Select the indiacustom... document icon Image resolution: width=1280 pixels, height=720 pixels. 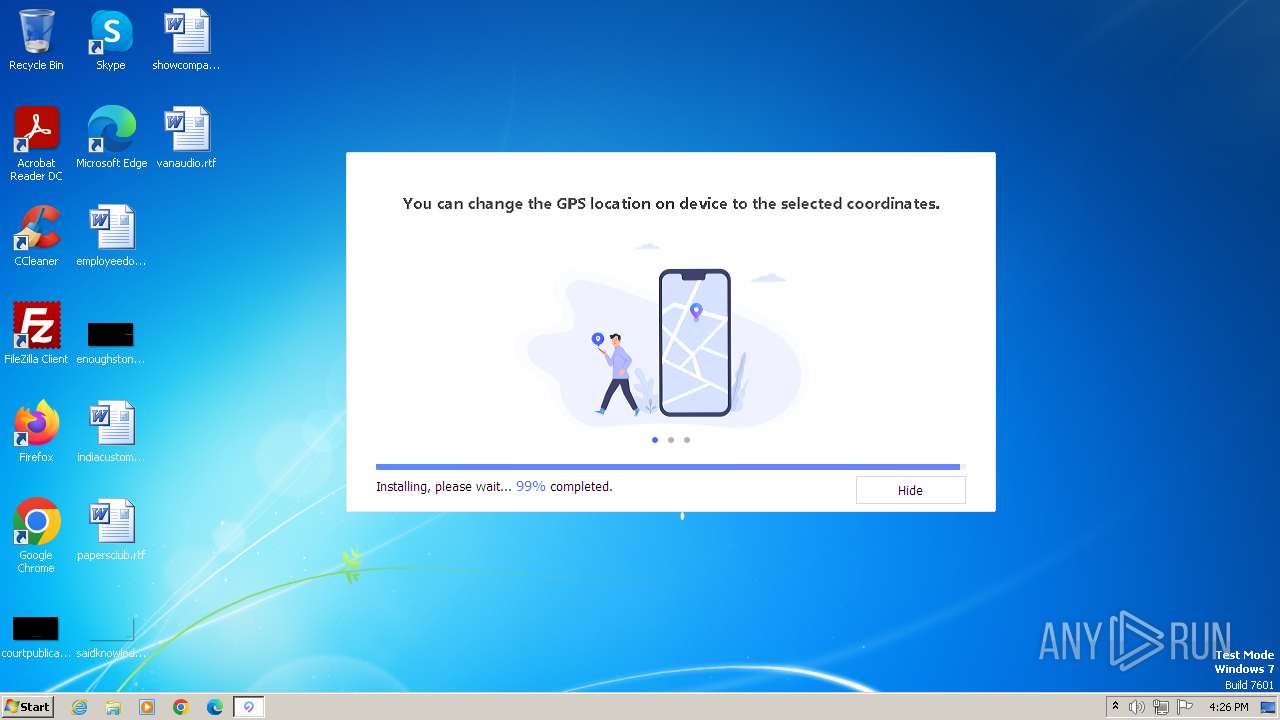click(x=111, y=432)
